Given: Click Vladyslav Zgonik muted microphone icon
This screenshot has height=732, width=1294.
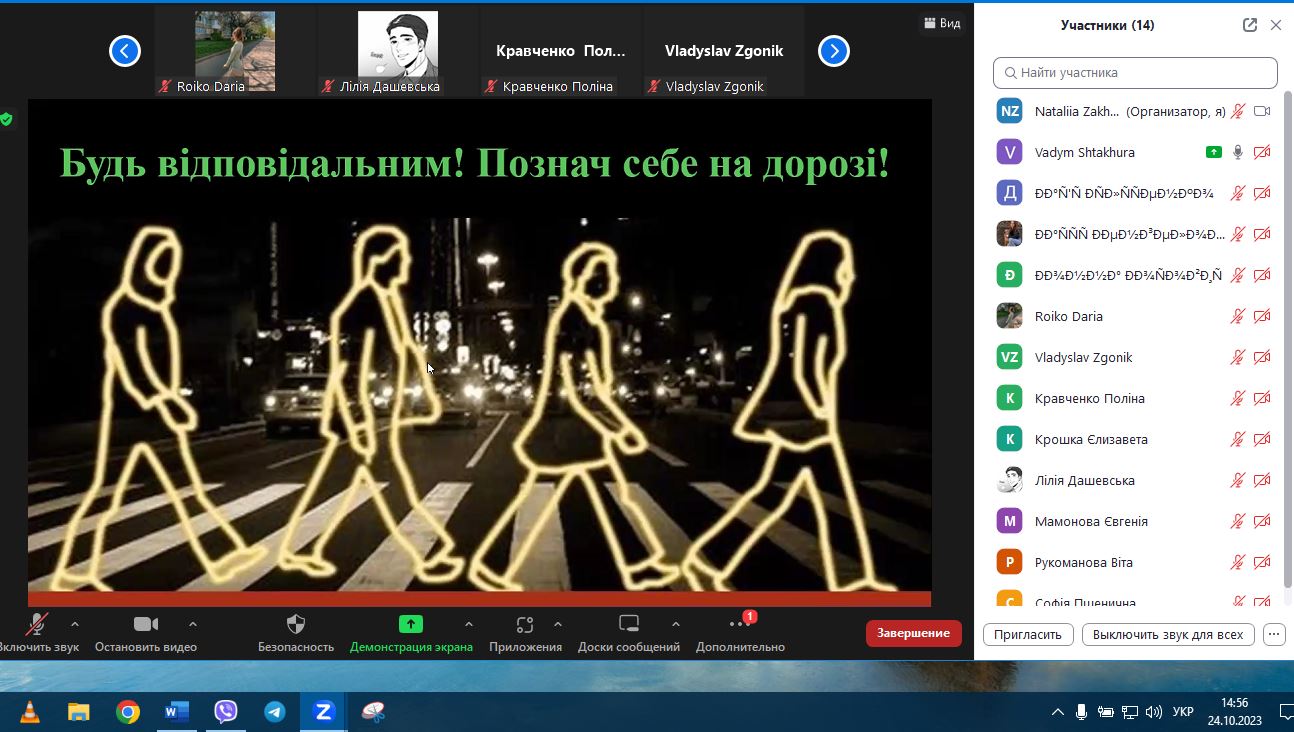Looking at the screenshot, I should [1238, 358].
